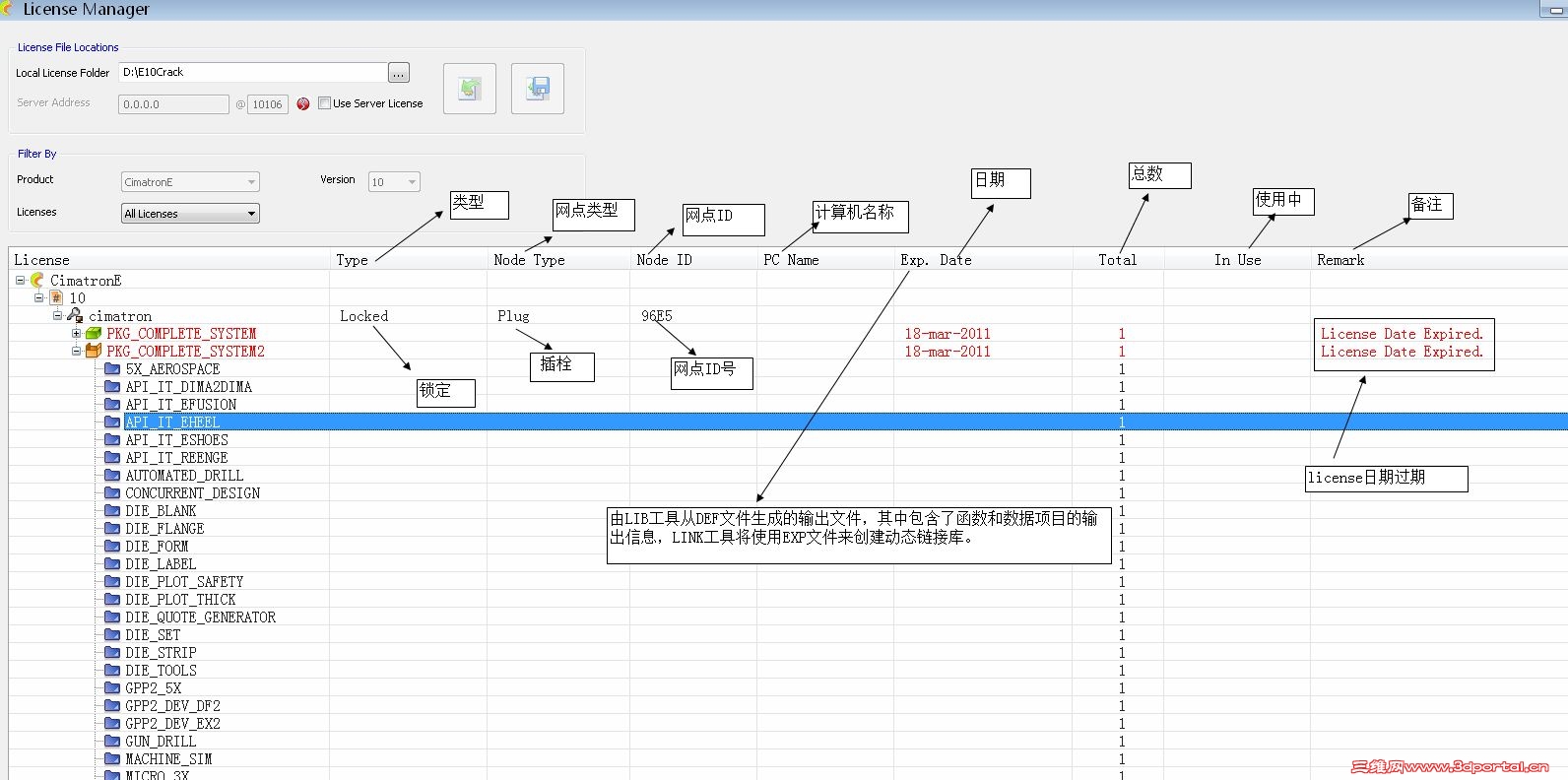Image resolution: width=1568 pixels, height=780 pixels.
Task: Click the folder icon beside DIE_BLANK
Action: point(112,511)
